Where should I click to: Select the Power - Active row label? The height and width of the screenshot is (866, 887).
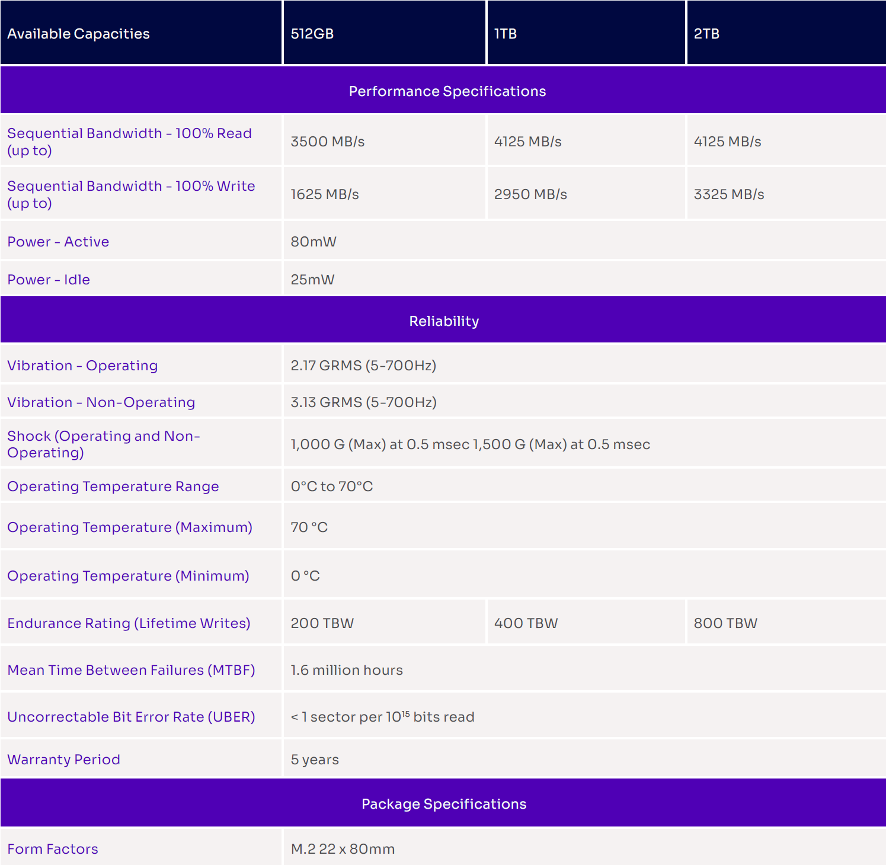point(58,242)
